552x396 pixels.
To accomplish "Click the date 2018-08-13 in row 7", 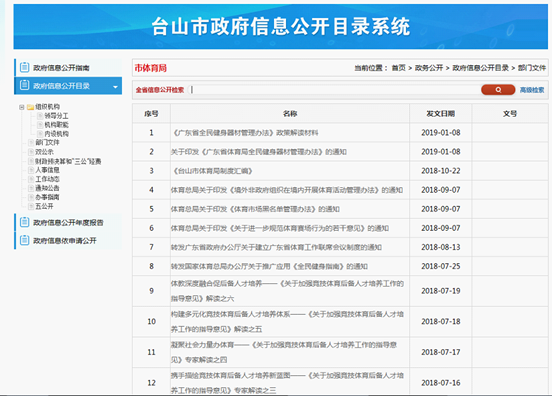I will 441,247.
